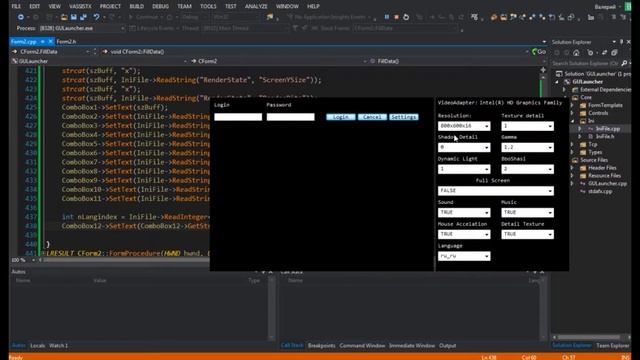Switch to Team Explorer tab
This screenshot has width=640, height=360.
pos(612,345)
